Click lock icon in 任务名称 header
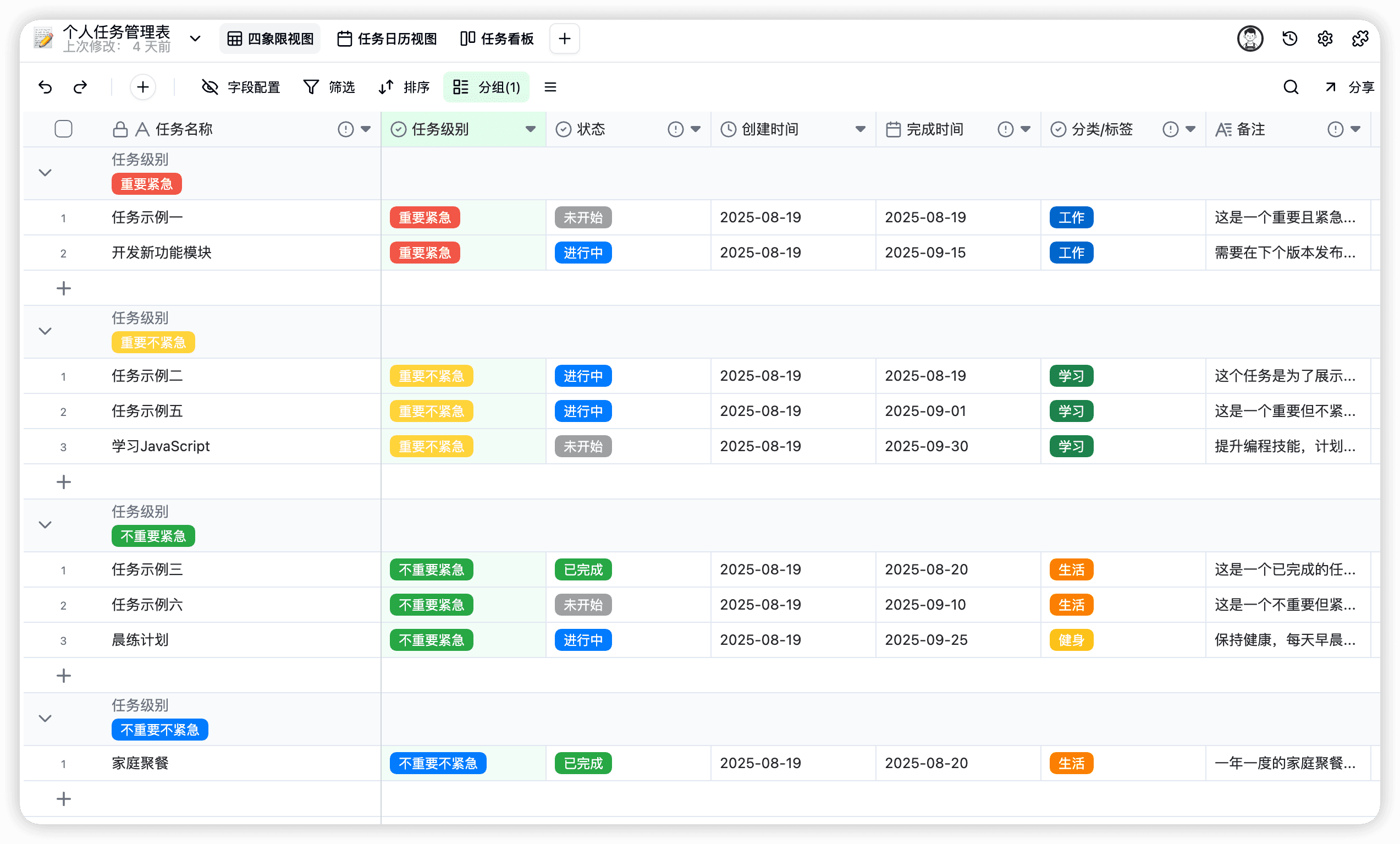Viewport: 1400px width, 844px height. point(120,130)
